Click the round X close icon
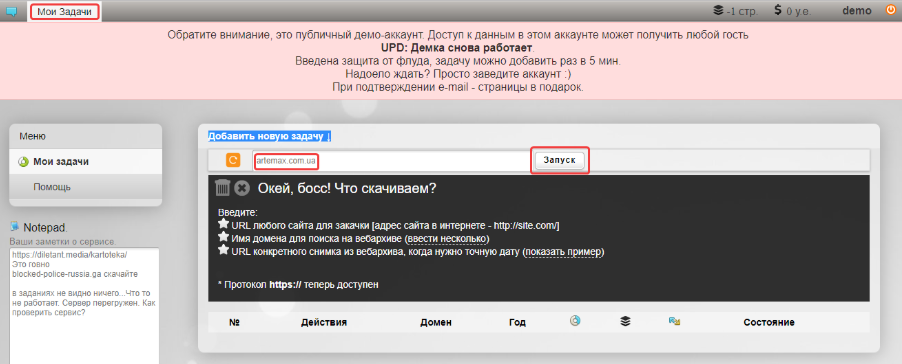Screen dimensions: 902x364 click(x=242, y=188)
